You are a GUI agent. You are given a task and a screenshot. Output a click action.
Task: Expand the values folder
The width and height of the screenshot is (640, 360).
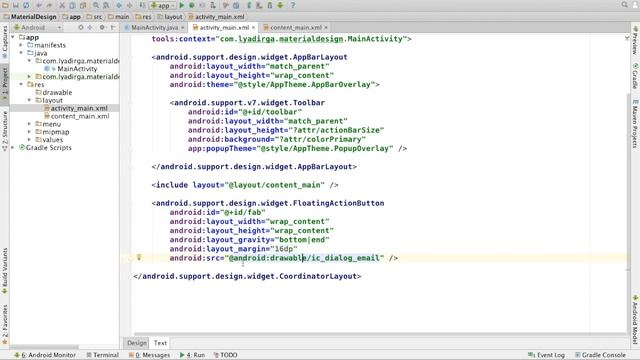click(x=29, y=140)
